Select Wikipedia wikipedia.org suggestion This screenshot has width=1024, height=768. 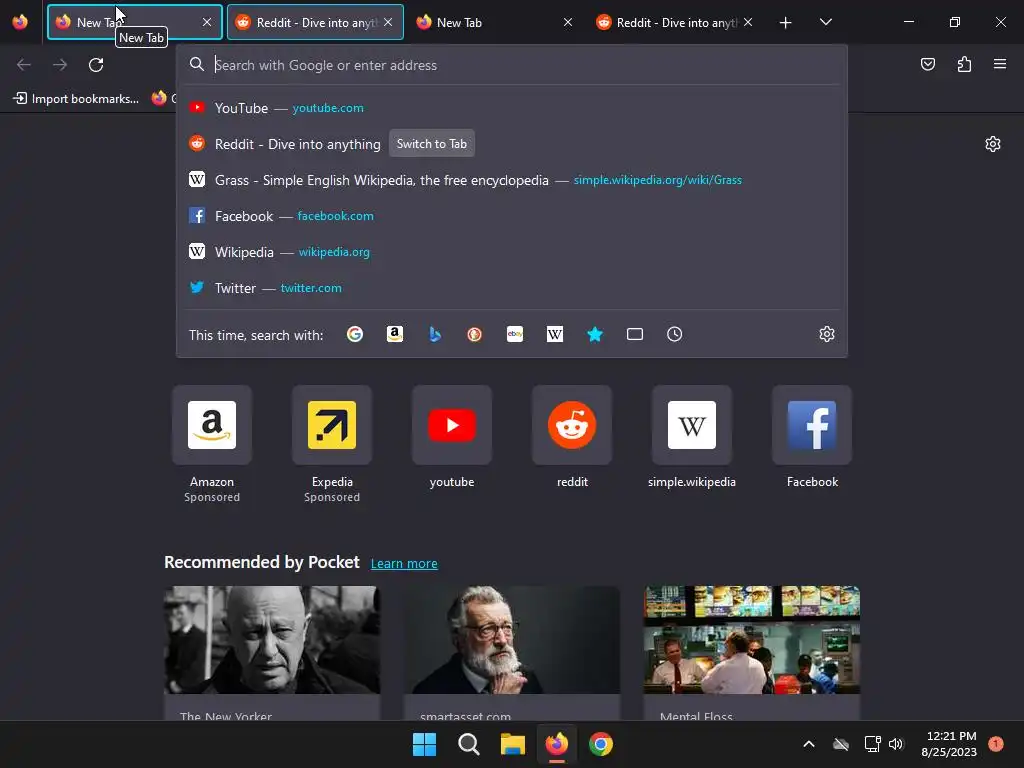pyautogui.click(x=512, y=251)
